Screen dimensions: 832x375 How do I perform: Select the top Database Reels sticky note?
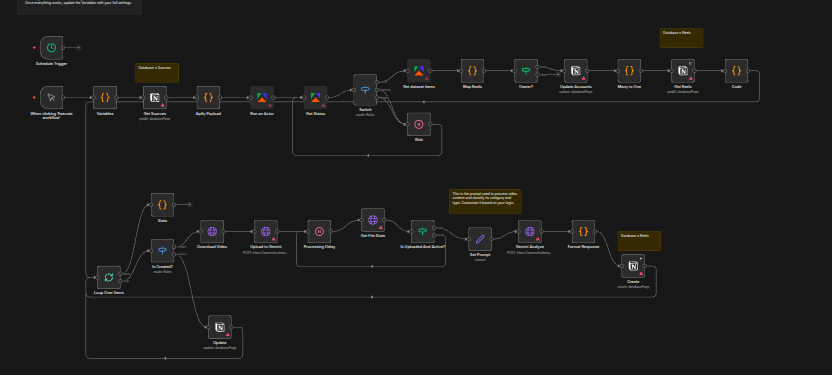681,38
